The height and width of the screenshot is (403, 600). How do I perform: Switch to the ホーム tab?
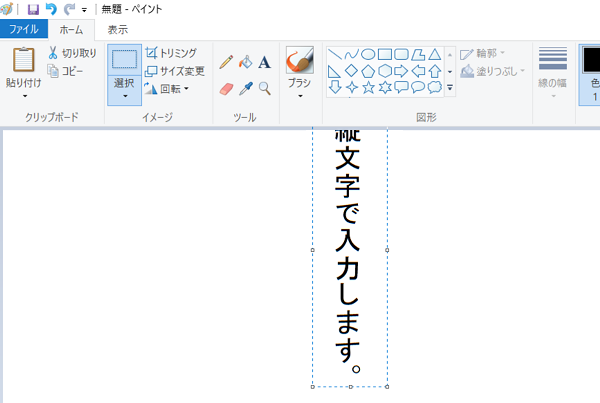click(x=71, y=30)
